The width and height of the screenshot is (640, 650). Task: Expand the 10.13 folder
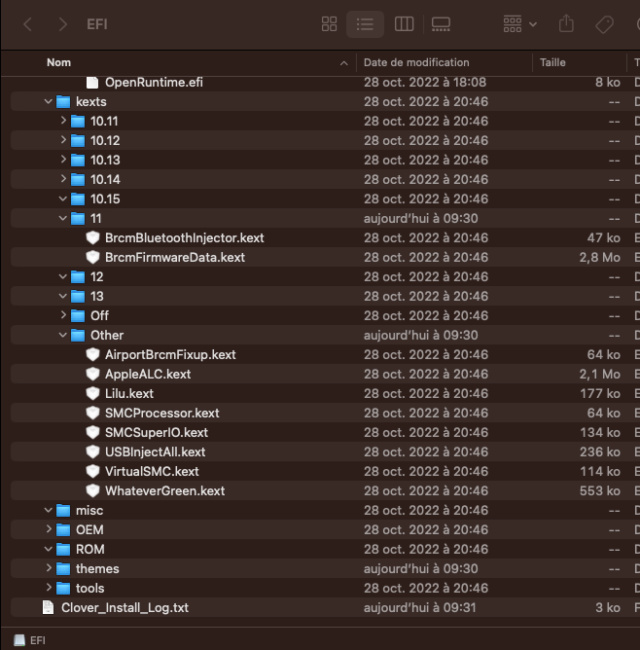[x=63, y=160]
